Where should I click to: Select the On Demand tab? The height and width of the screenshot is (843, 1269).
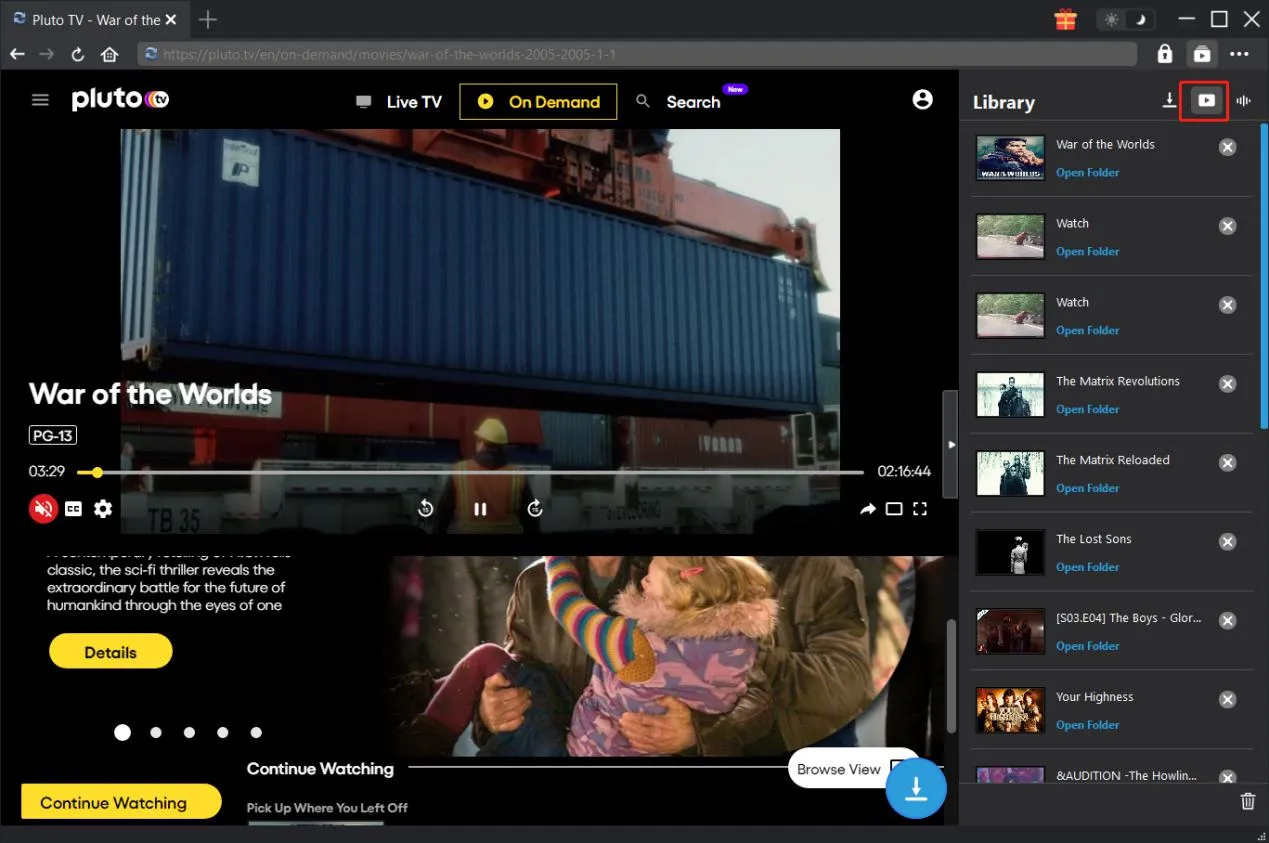(x=538, y=102)
